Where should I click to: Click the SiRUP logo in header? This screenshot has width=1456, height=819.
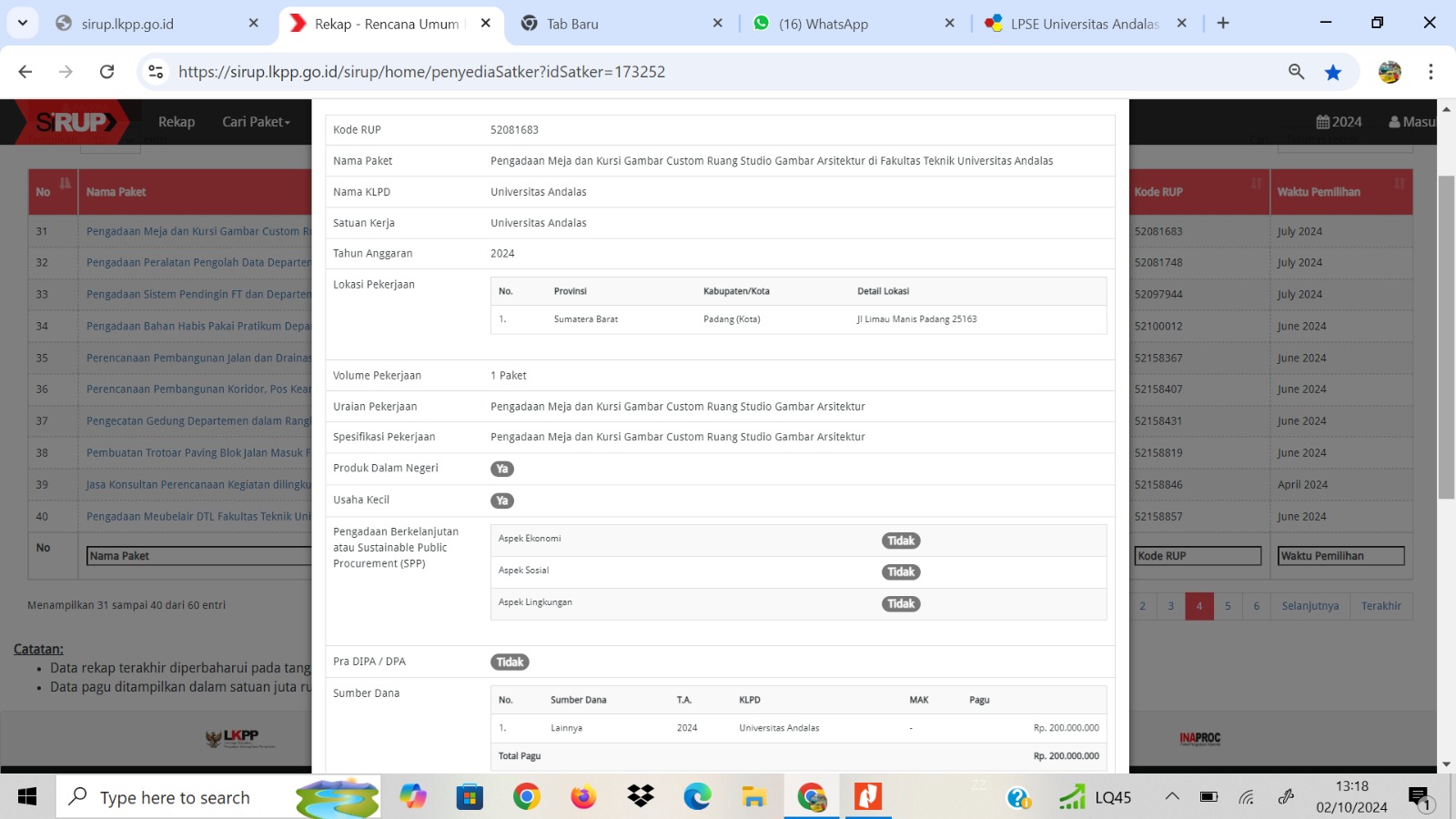pos(76,122)
